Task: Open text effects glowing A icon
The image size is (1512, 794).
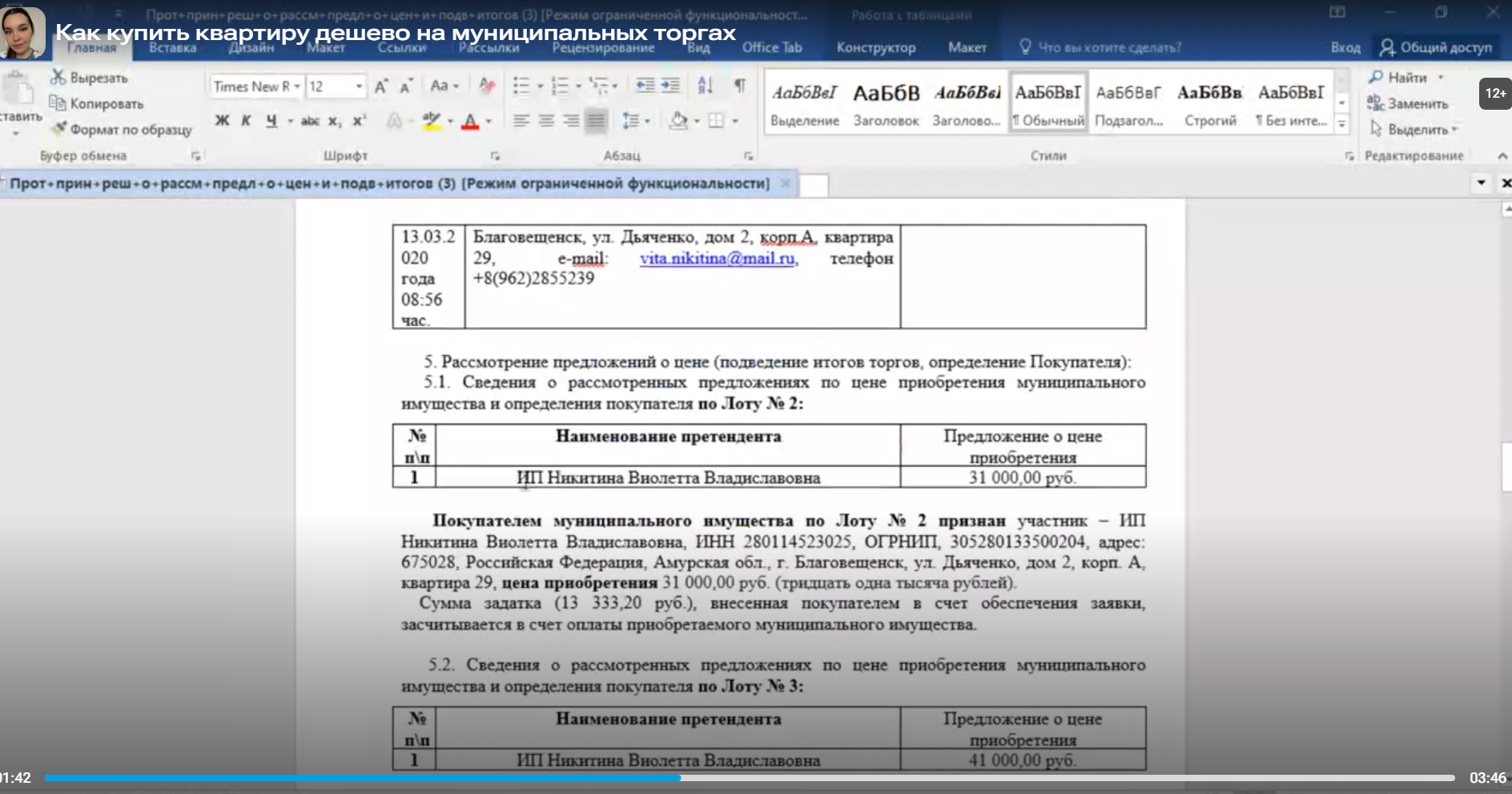Action: pyautogui.click(x=395, y=121)
